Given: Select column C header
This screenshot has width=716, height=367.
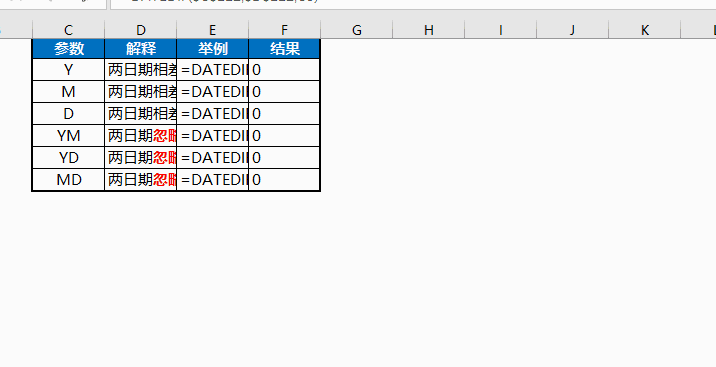Looking at the screenshot, I should click(x=68, y=30).
